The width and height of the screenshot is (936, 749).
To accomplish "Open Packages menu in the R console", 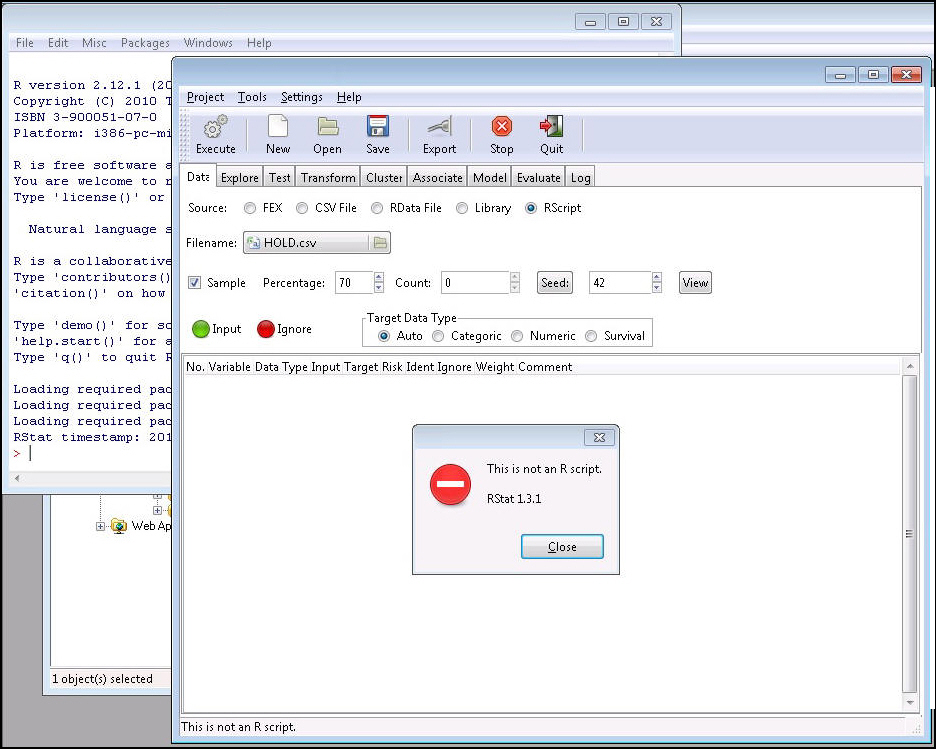I will click(145, 43).
